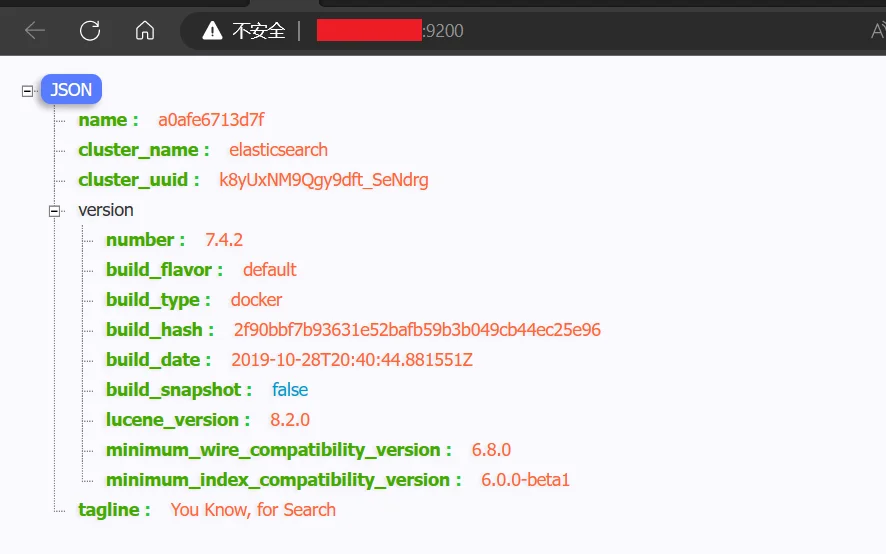Reload the page with refresh icon

pyautogui.click(x=90, y=31)
